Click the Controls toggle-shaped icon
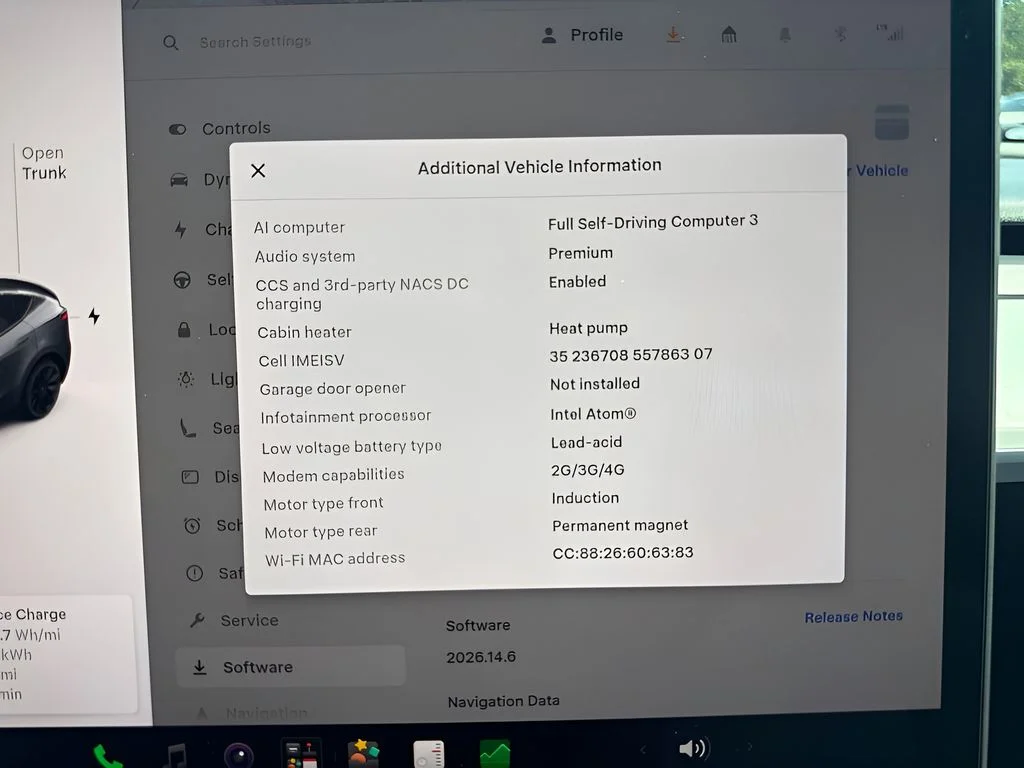 click(178, 129)
